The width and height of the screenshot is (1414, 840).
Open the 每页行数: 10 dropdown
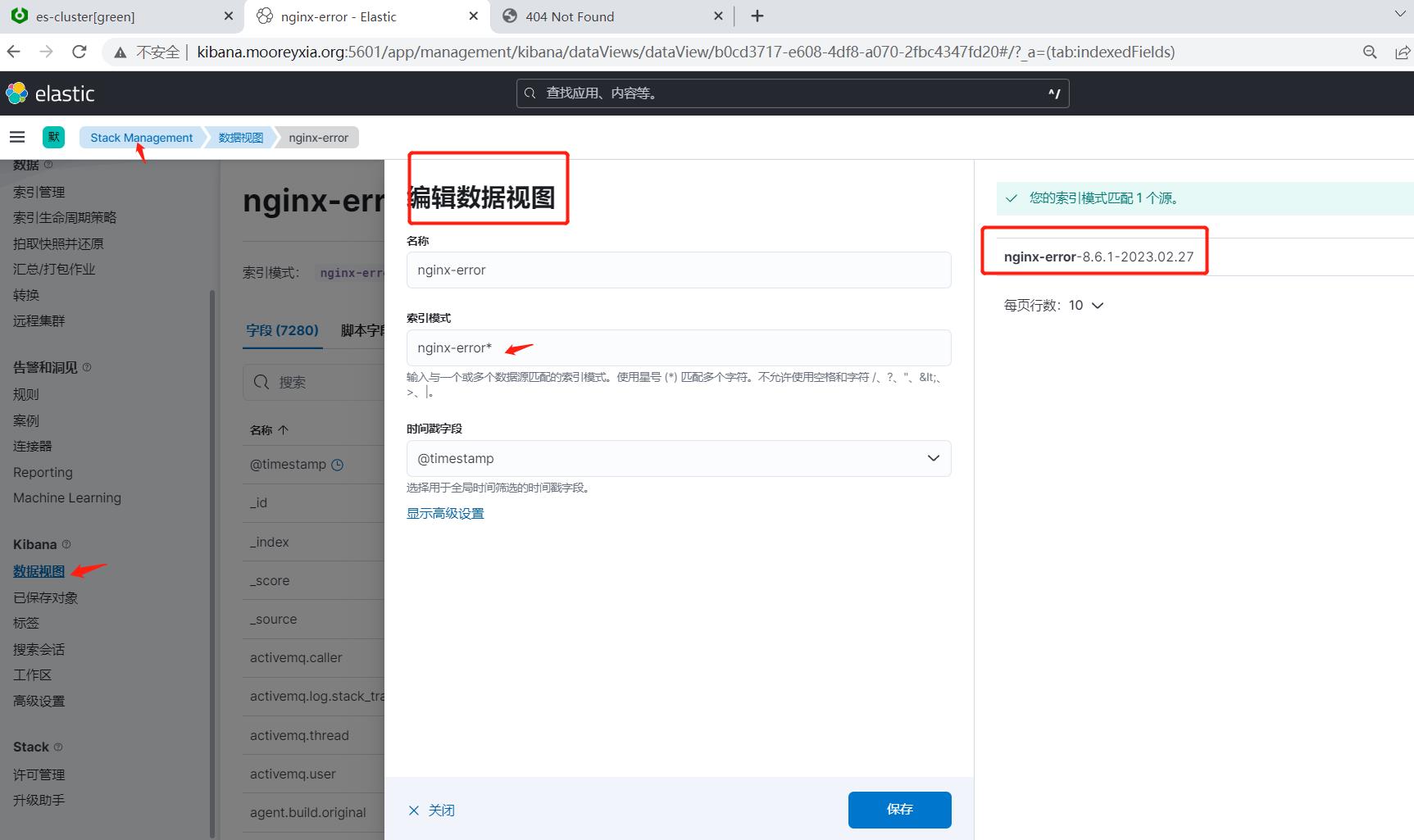click(1054, 305)
